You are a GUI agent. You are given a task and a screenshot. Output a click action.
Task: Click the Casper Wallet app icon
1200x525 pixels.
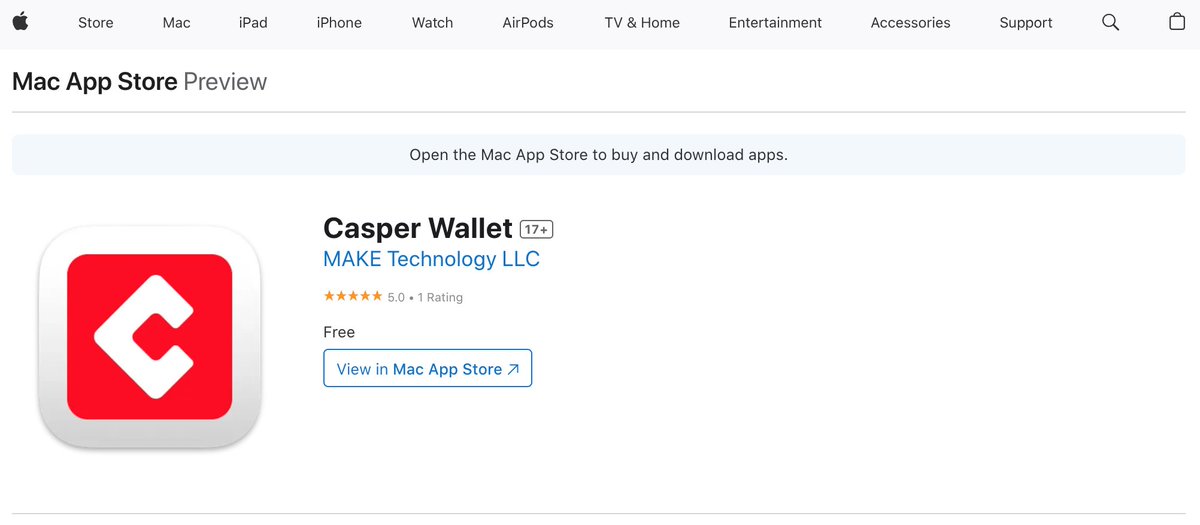click(149, 336)
